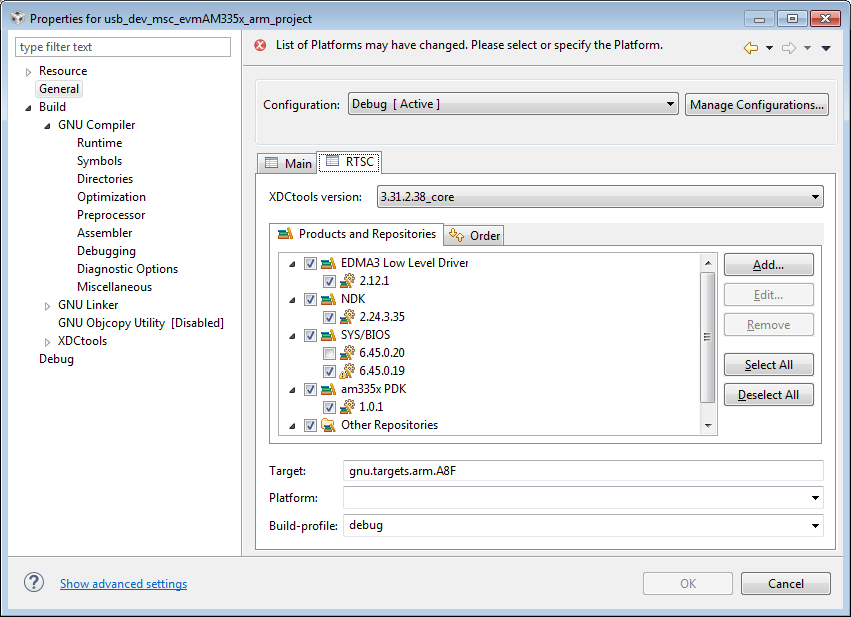This screenshot has width=851, height=617.
Task: Open Diagnostic Options page
Action: (x=128, y=269)
